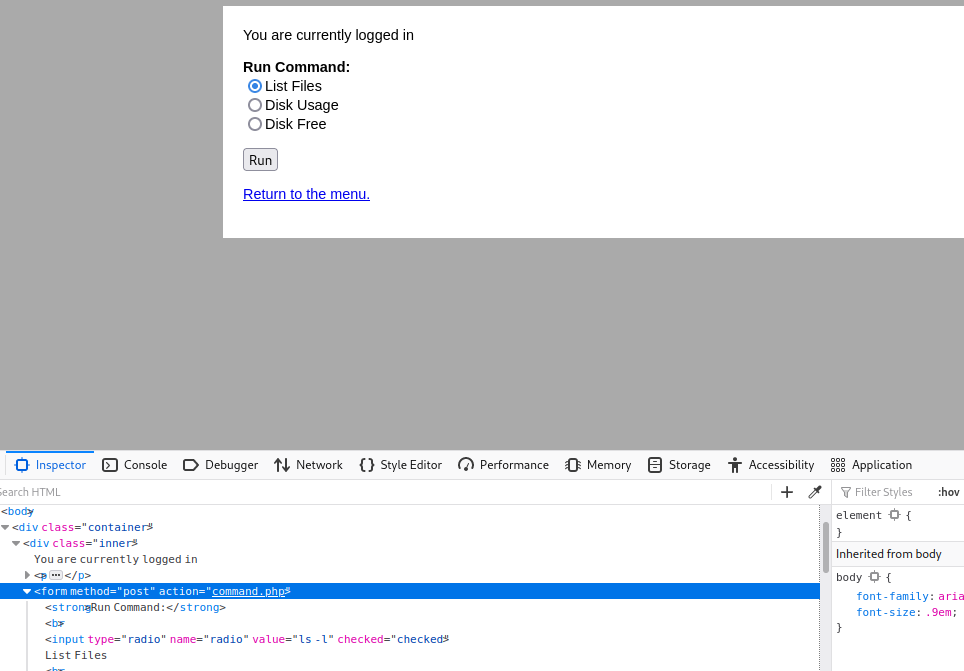Collapse the div class inner node
Viewport: 964px width, 671px height.
(16, 543)
